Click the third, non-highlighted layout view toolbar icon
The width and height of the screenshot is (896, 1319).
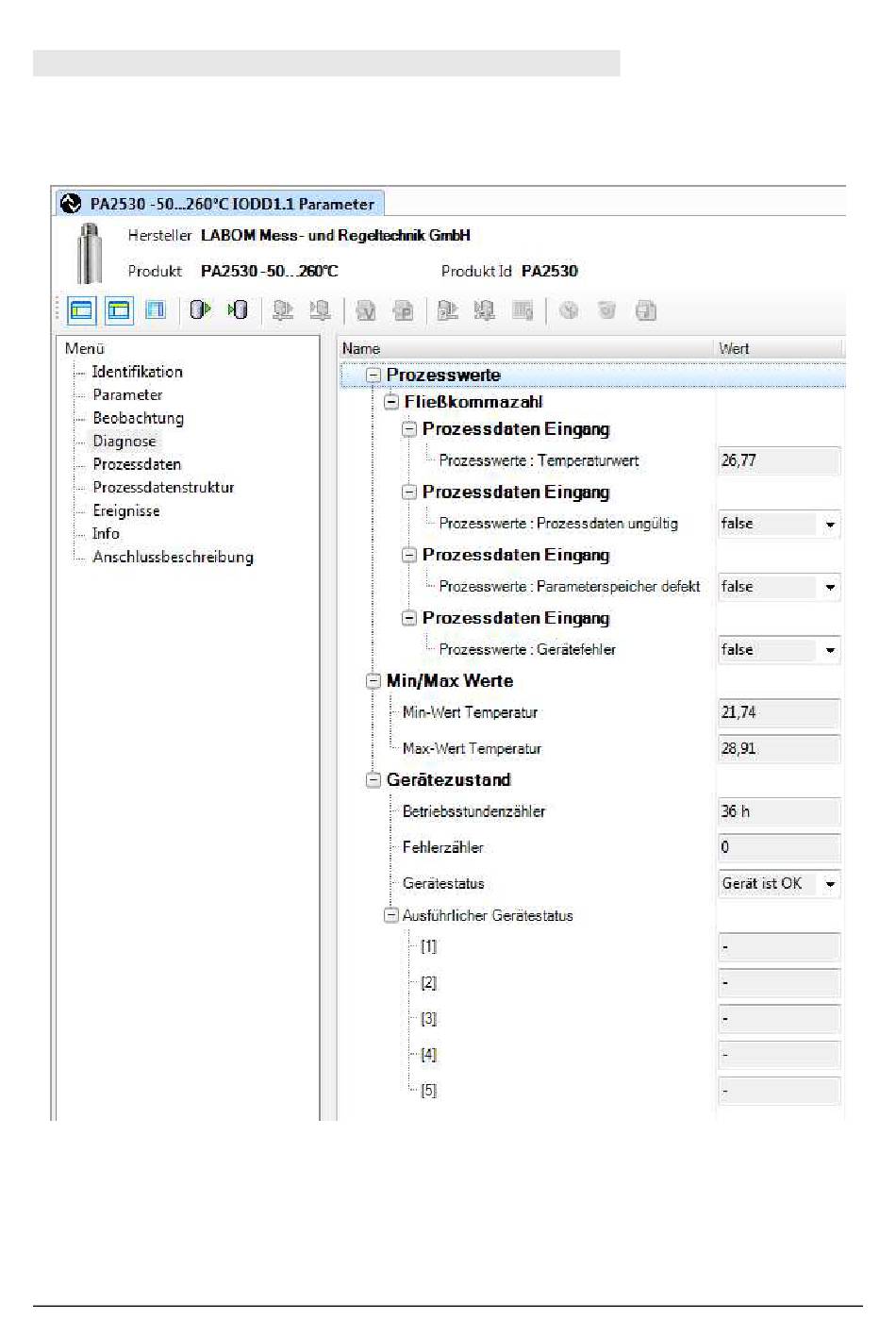click(156, 309)
